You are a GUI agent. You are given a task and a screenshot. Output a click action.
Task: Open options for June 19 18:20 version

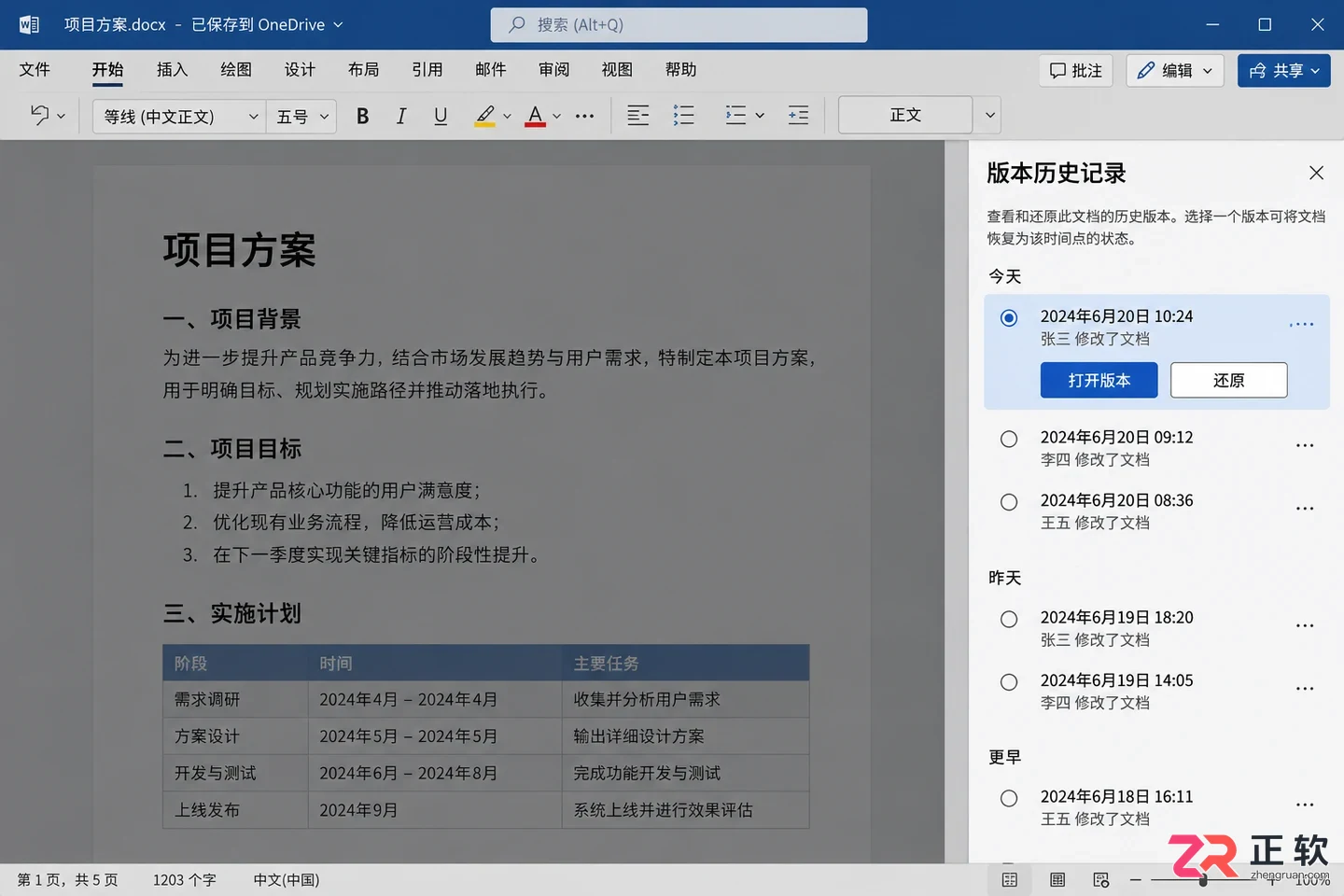click(x=1305, y=625)
